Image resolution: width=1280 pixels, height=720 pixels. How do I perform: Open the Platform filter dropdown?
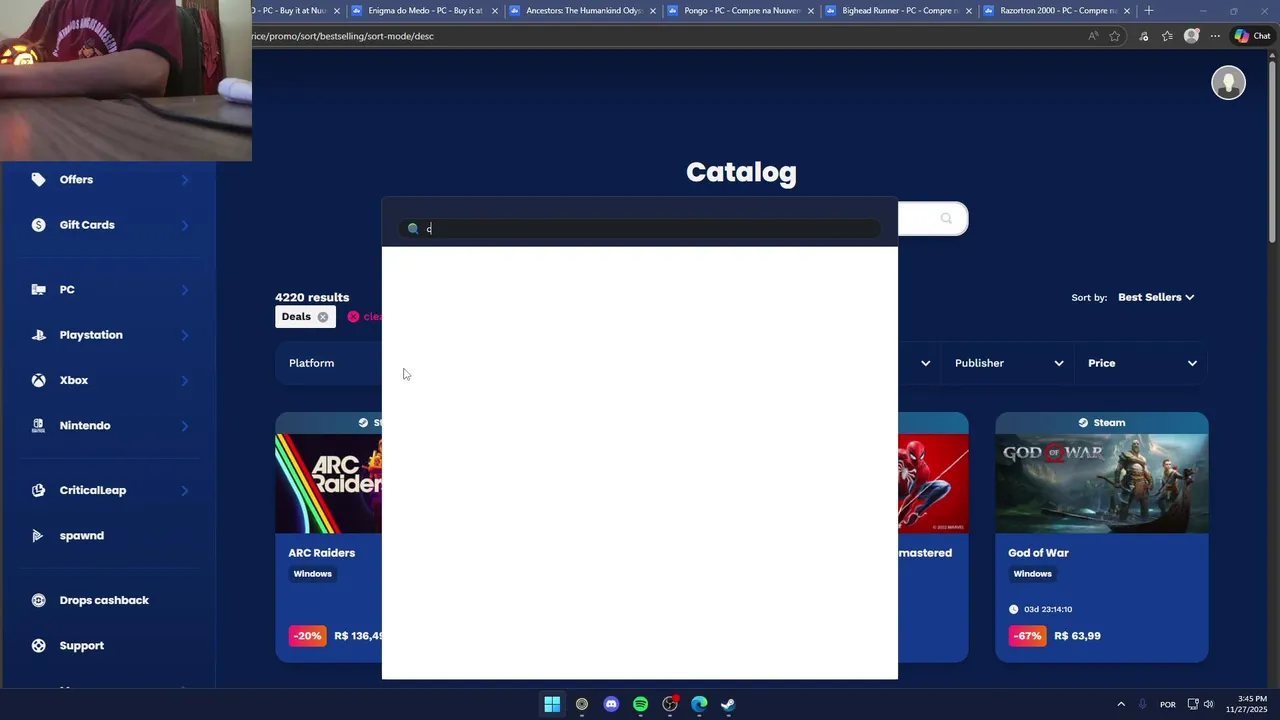coord(329,363)
